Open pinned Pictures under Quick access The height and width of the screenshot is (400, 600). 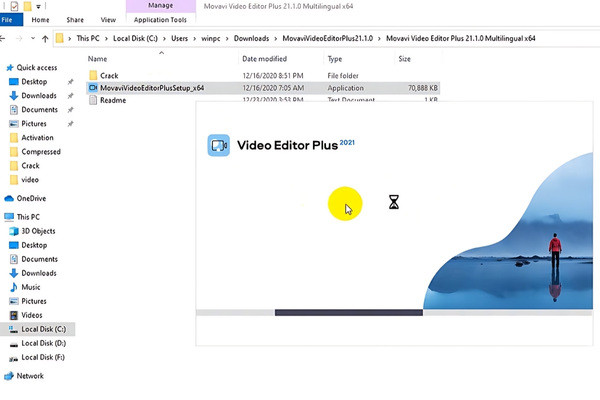[34, 124]
